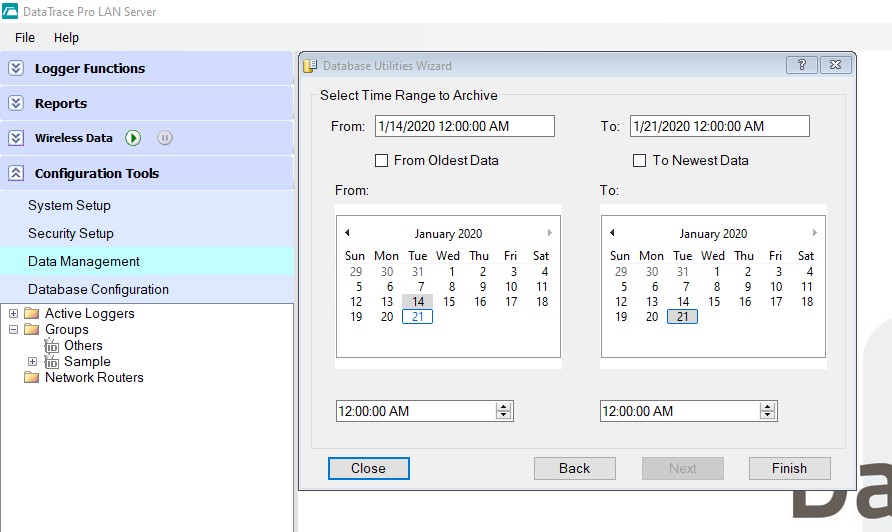Open the File menu

point(25,38)
